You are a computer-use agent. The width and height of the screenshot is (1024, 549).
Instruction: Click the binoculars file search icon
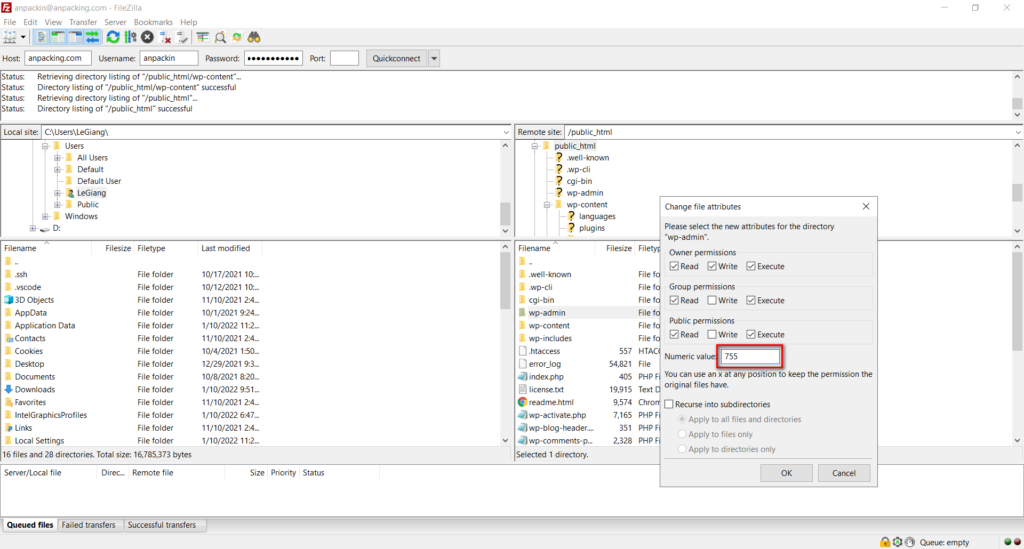[254, 37]
